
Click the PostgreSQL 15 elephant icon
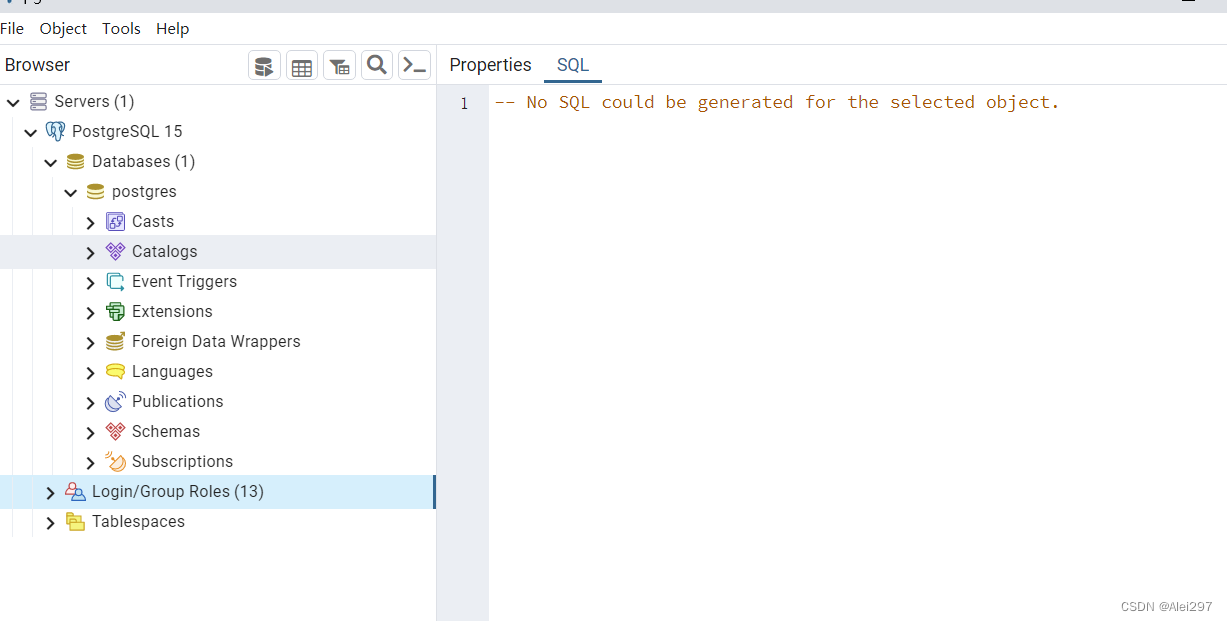(56, 132)
